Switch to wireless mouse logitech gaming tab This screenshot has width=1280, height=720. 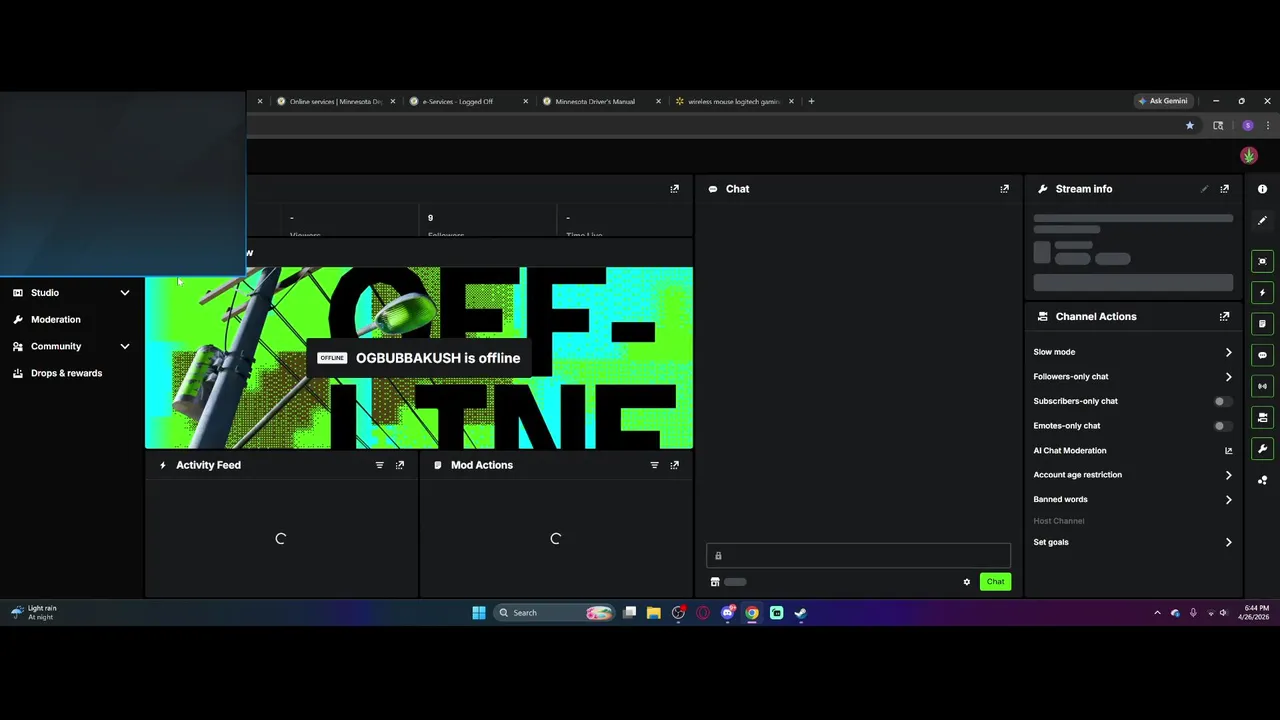(x=734, y=101)
